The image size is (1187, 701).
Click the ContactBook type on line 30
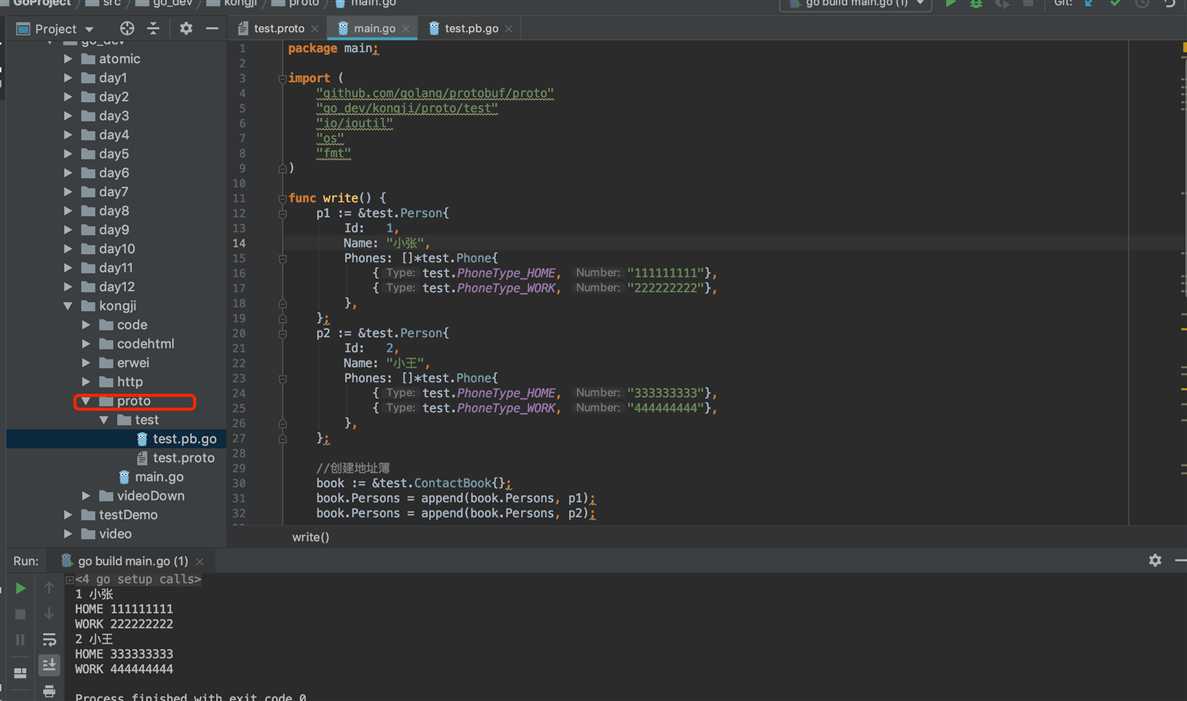coord(453,483)
